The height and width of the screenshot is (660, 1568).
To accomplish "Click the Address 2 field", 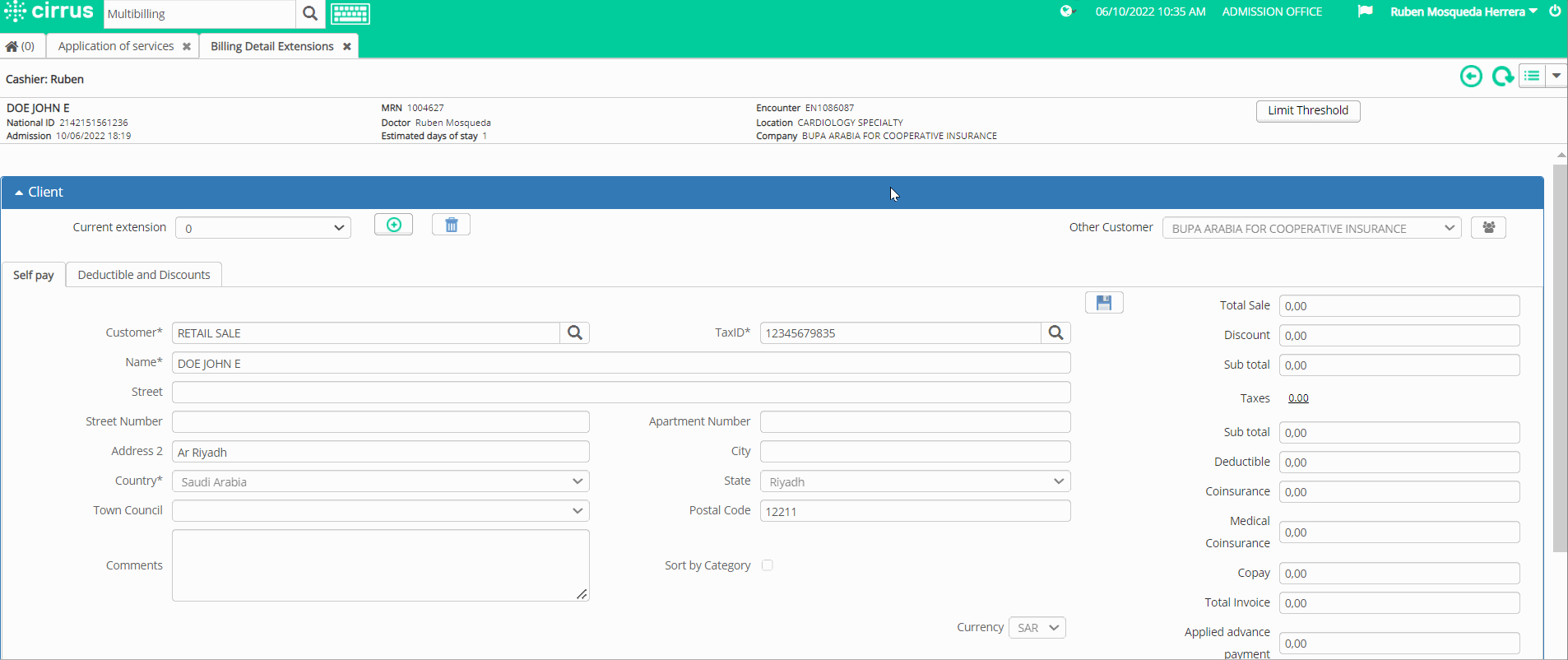I will coord(381,452).
